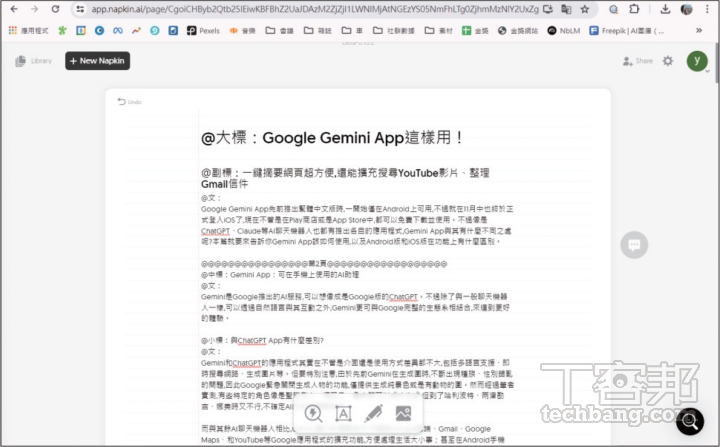This screenshot has height=447, width=720.
Task: Open the apps grid bookmark
Action: [x=28, y=30]
